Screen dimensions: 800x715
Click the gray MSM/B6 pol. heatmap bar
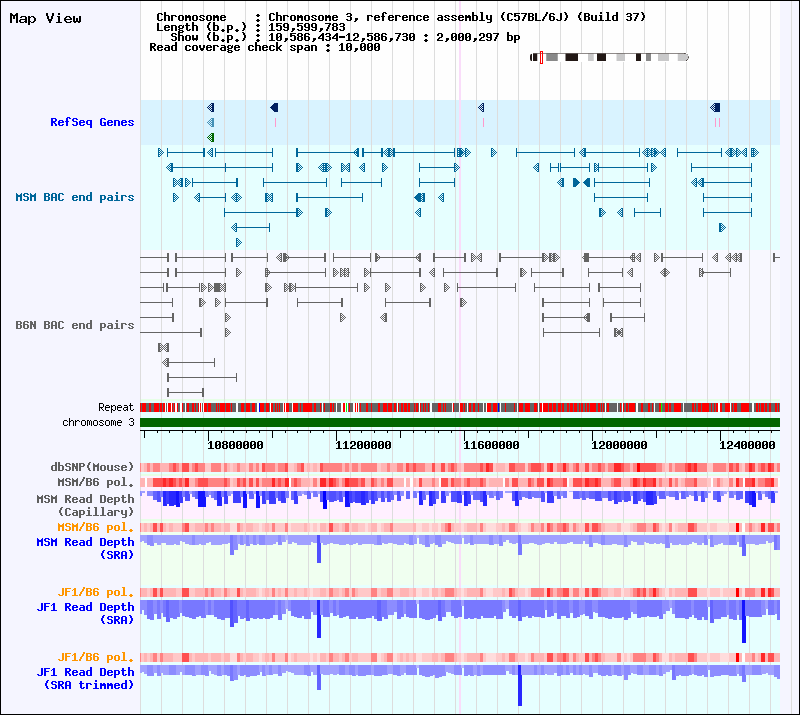point(460,482)
